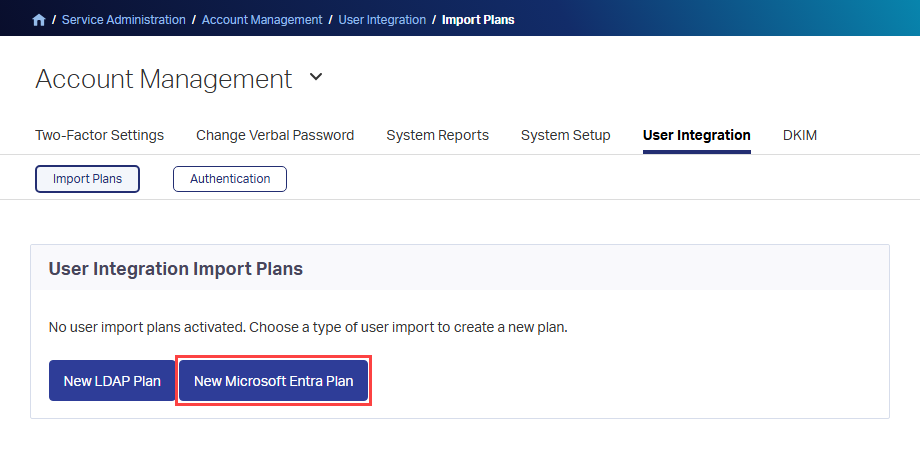The height and width of the screenshot is (460, 920).
Task: Open the System Reports tab
Action: pos(438,136)
